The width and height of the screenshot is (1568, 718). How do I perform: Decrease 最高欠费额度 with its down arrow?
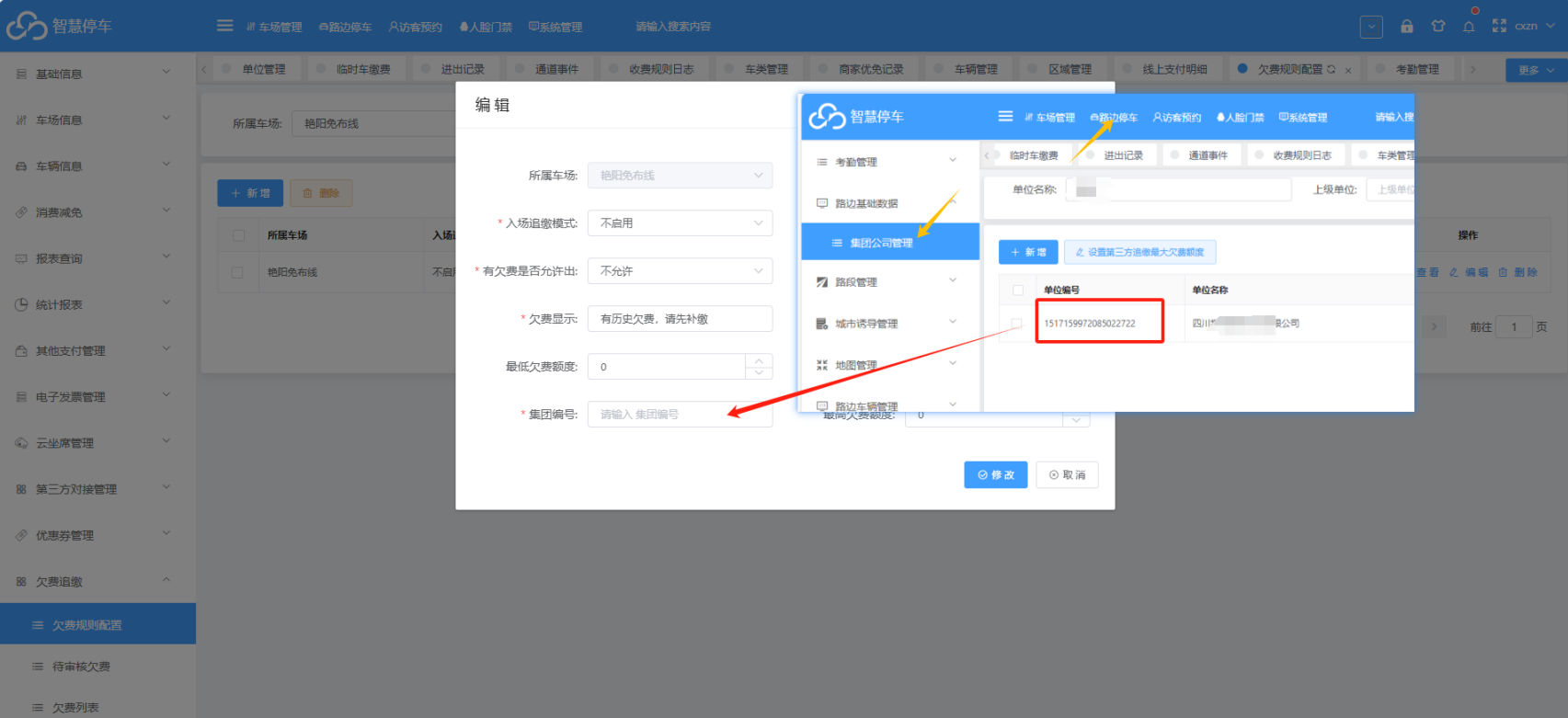1076,420
